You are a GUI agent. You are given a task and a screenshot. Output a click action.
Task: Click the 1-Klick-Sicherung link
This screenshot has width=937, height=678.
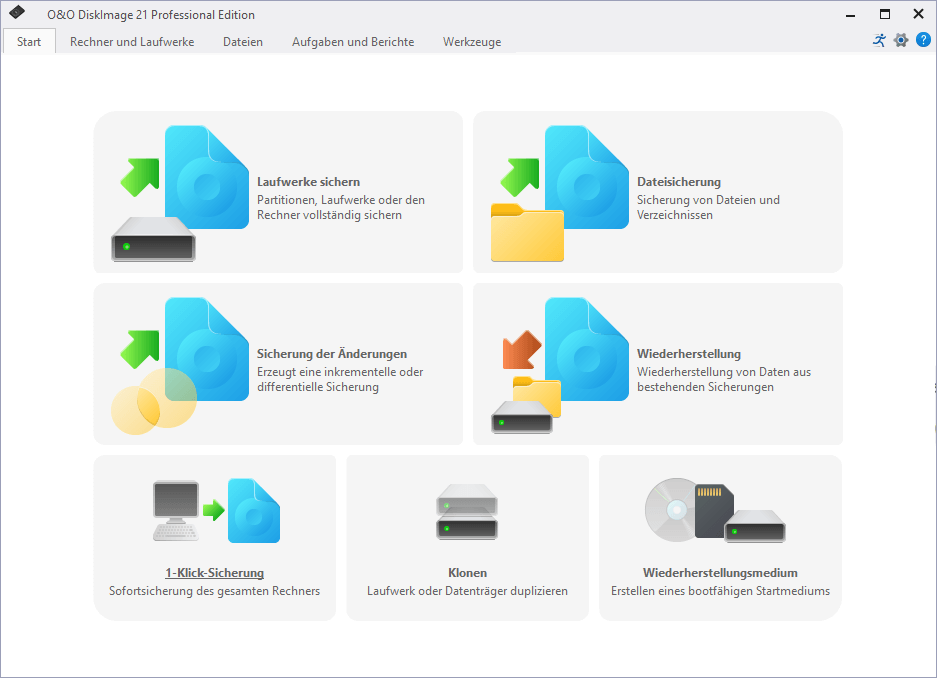pos(215,572)
